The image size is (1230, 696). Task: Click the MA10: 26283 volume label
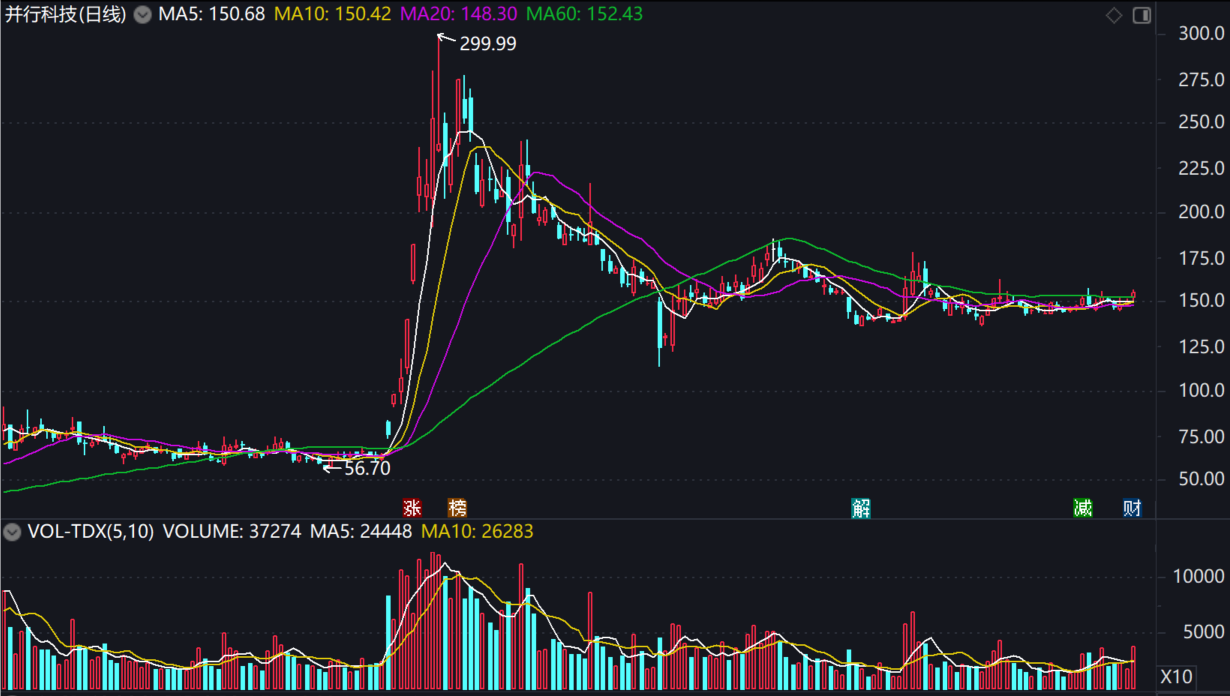click(x=478, y=532)
